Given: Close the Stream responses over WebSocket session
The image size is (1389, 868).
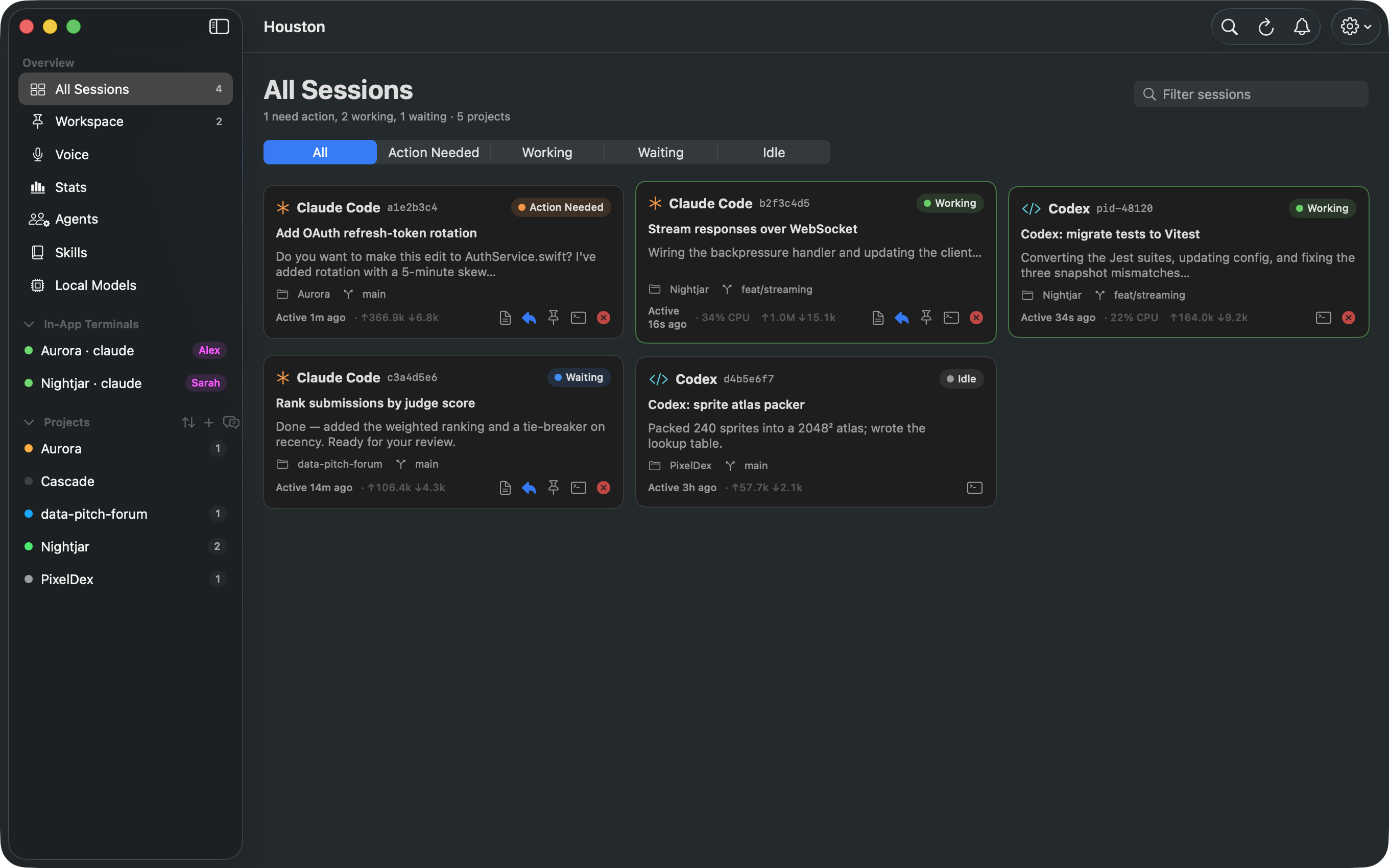Looking at the screenshot, I should [x=976, y=318].
